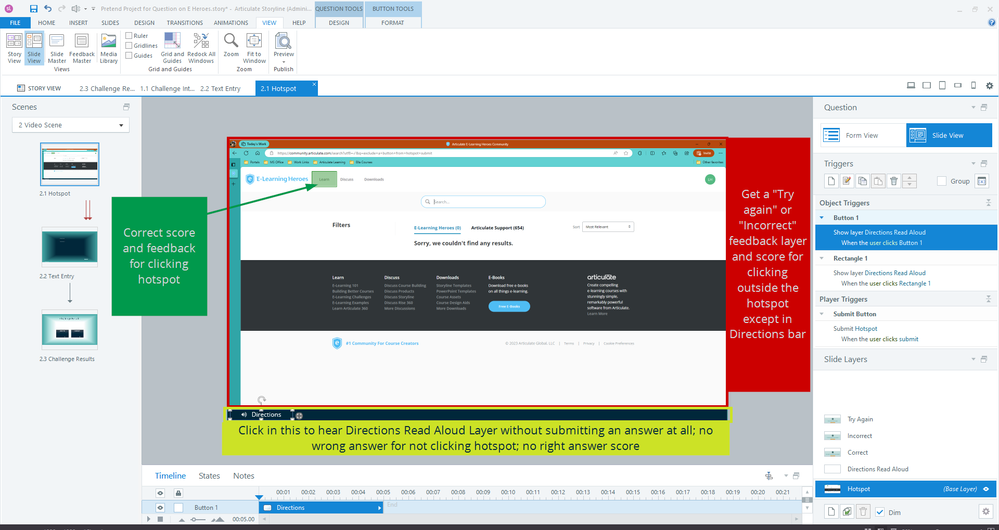
Task: Open the HOME ribbon tab
Action: (47, 22)
